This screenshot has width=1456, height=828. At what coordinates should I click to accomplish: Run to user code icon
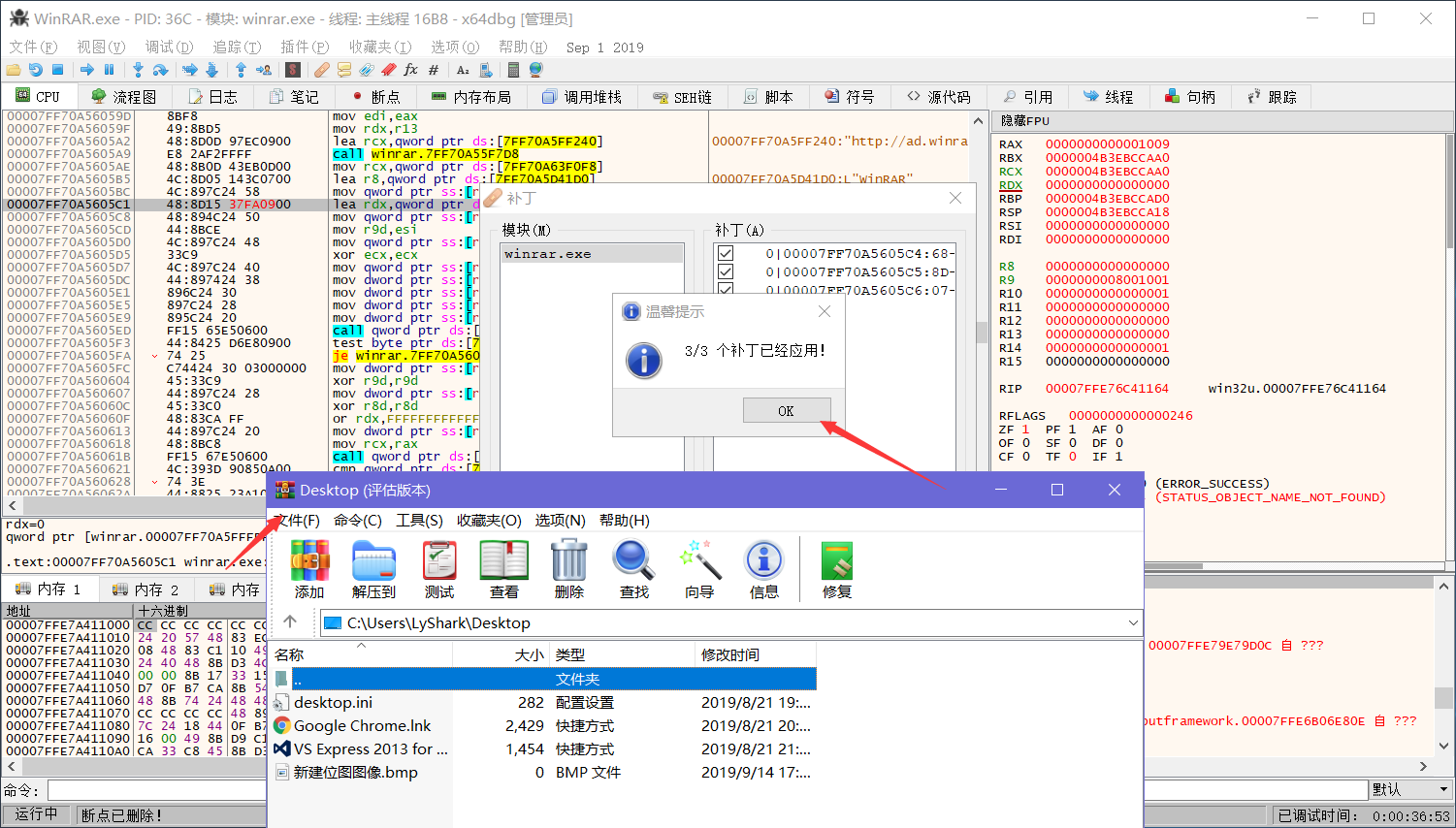[263, 70]
